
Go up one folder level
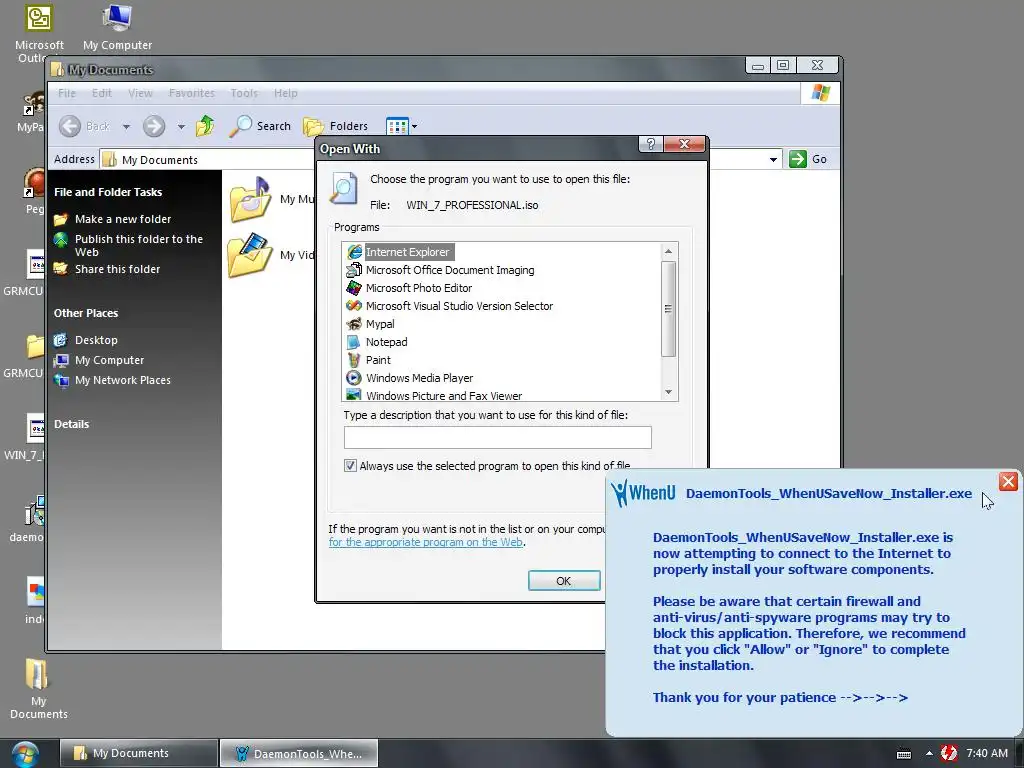click(205, 125)
